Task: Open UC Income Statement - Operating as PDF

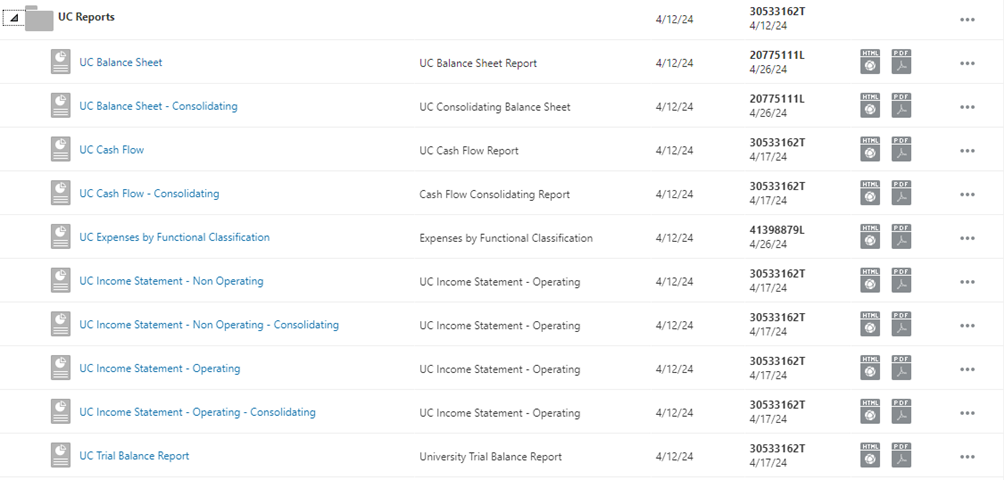Action: (x=901, y=368)
